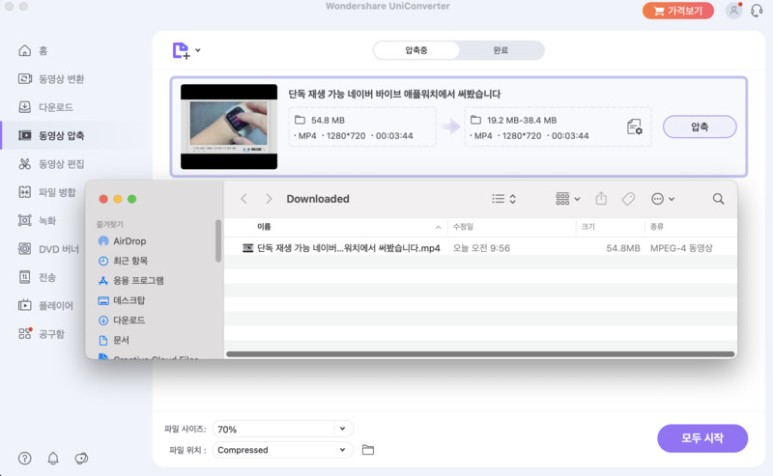Change Finder list view mode selector
Viewport: 773px width, 476px height.
pos(504,199)
